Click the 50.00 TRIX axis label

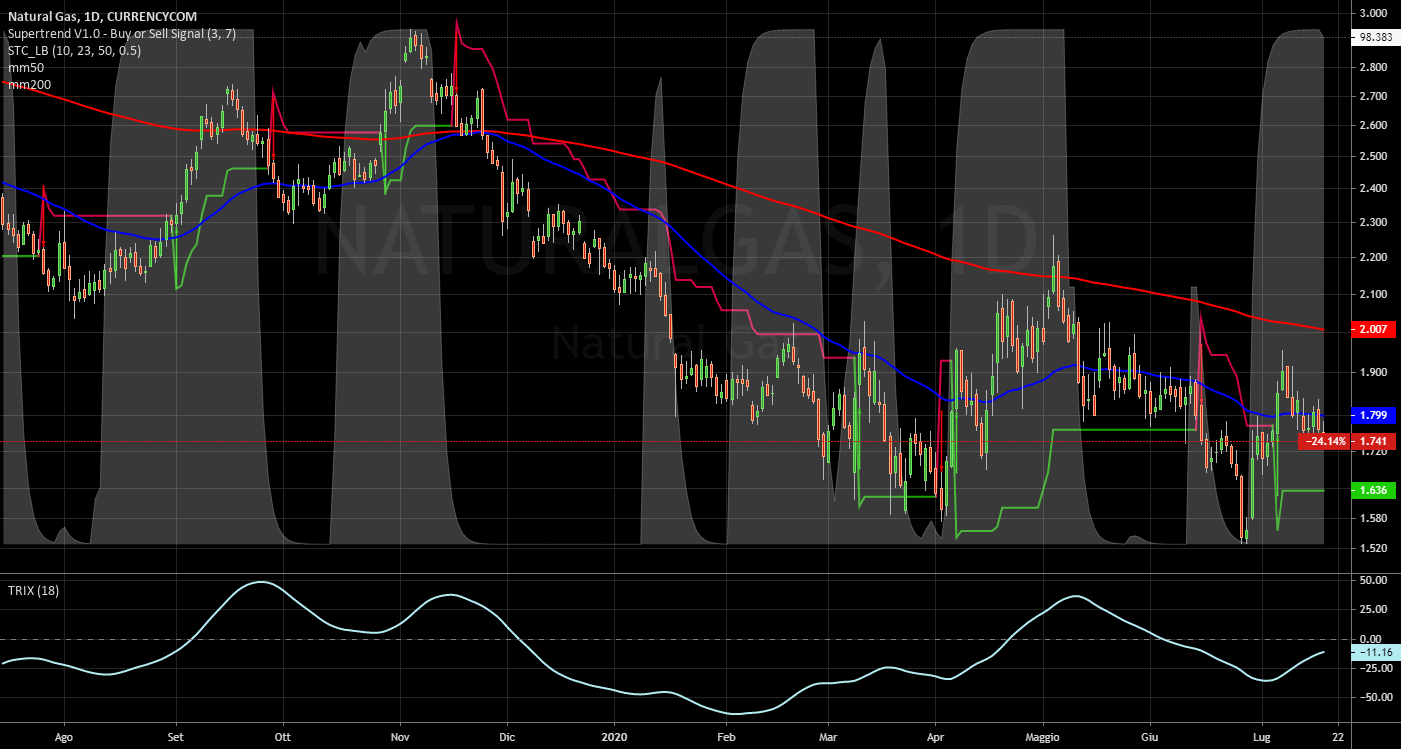1372,581
